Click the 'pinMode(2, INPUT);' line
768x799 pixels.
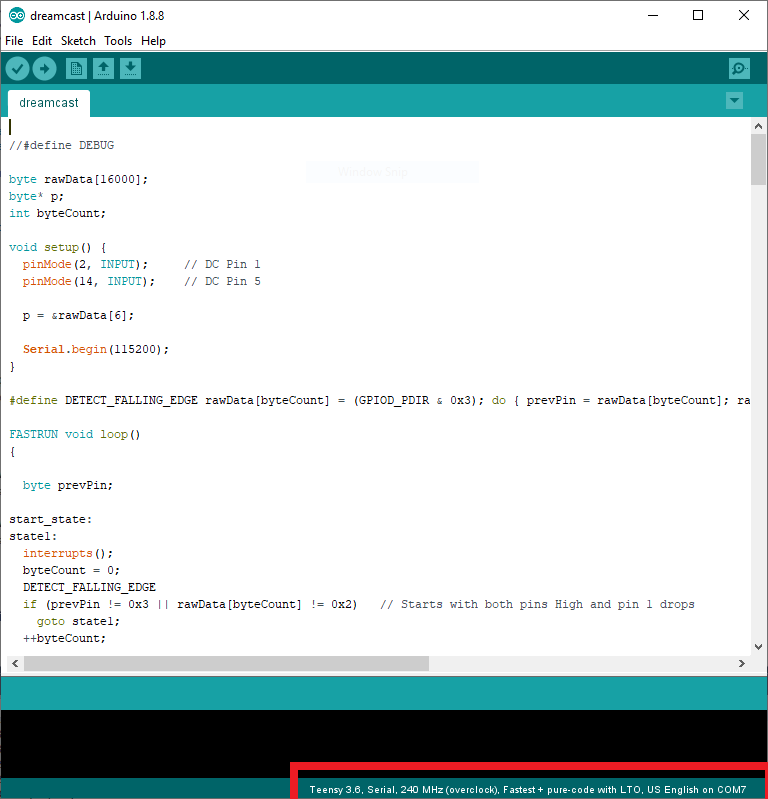click(x=85, y=264)
